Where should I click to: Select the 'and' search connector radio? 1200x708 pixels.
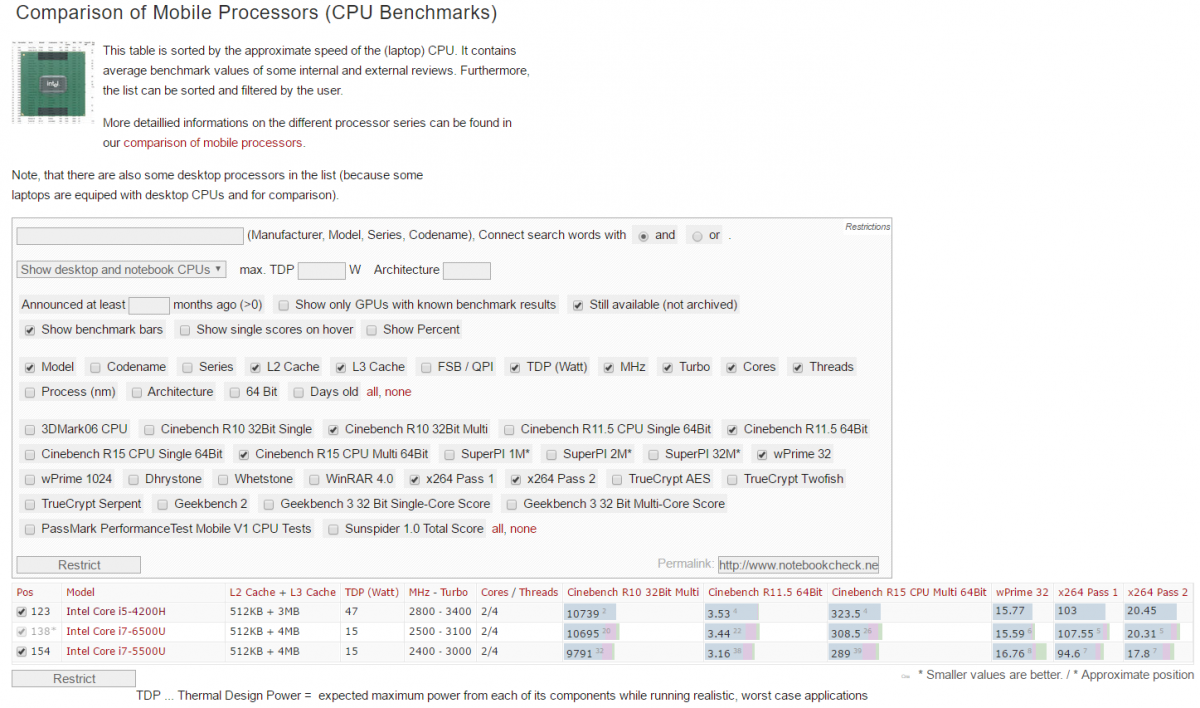click(643, 236)
